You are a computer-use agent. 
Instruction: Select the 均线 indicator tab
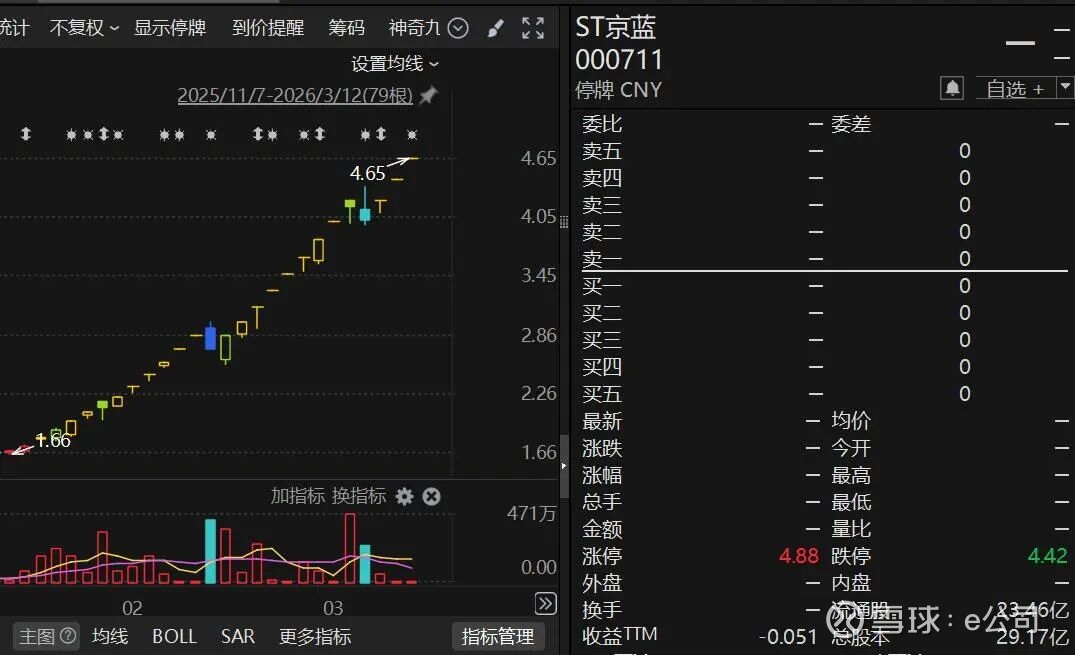click(x=110, y=636)
